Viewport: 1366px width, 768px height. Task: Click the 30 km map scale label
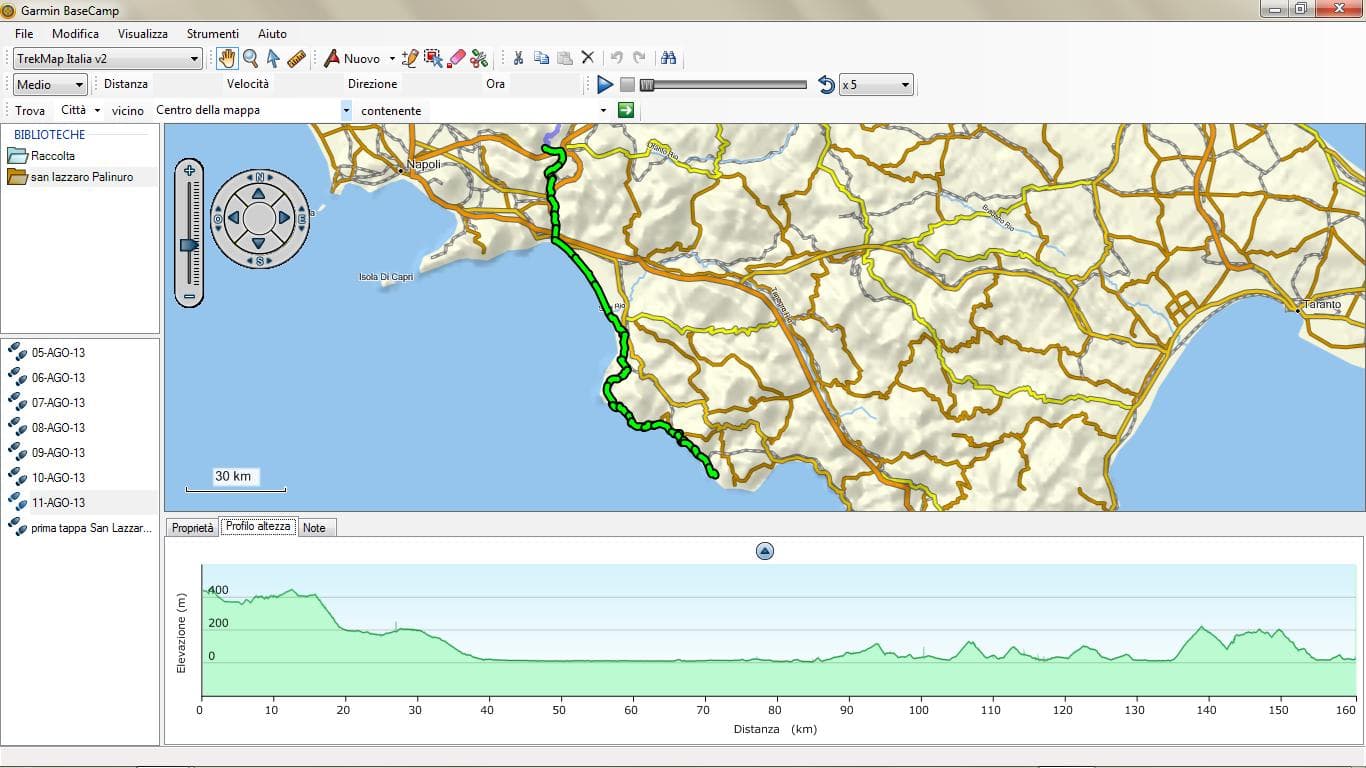[x=233, y=477]
